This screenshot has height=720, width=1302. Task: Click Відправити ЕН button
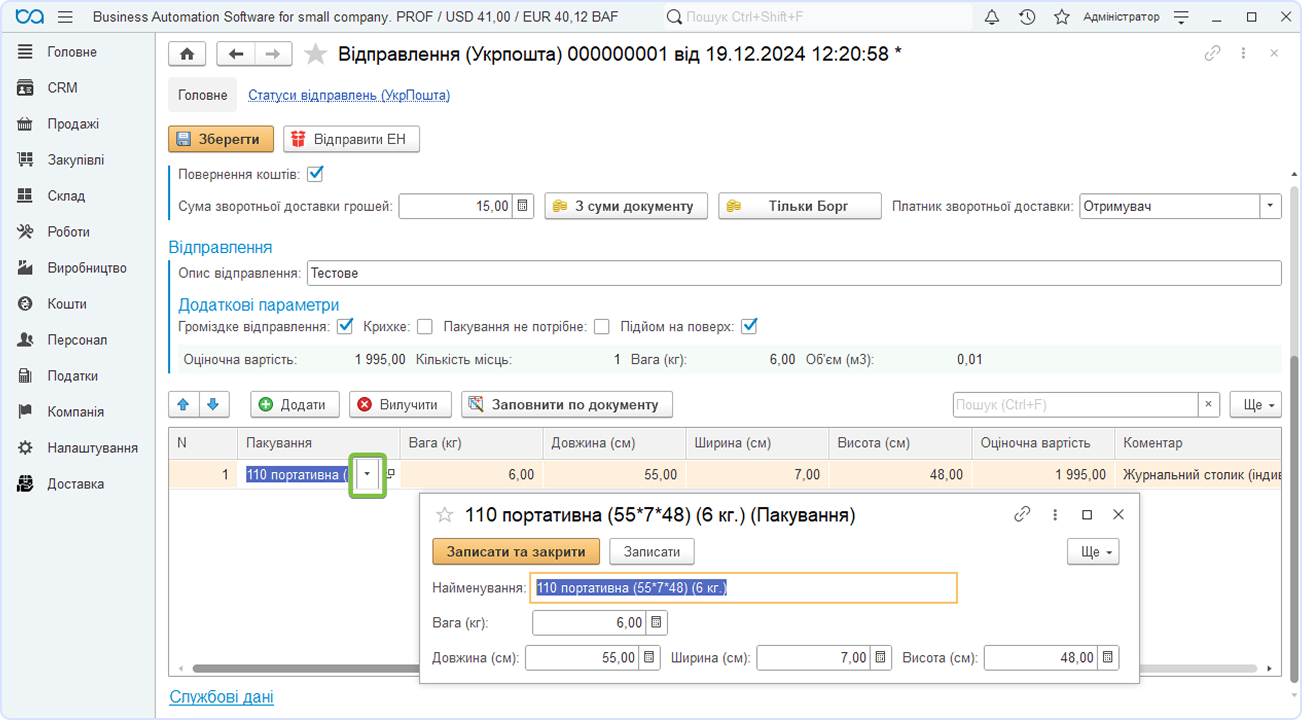pyautogui.click(x=351, y=139)
